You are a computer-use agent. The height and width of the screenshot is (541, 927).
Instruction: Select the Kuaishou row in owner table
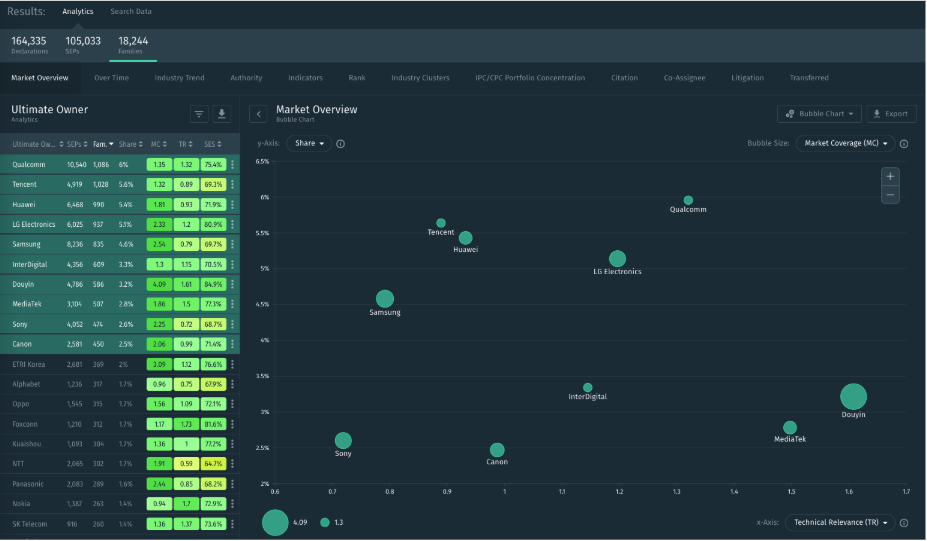tap(119, 444)
